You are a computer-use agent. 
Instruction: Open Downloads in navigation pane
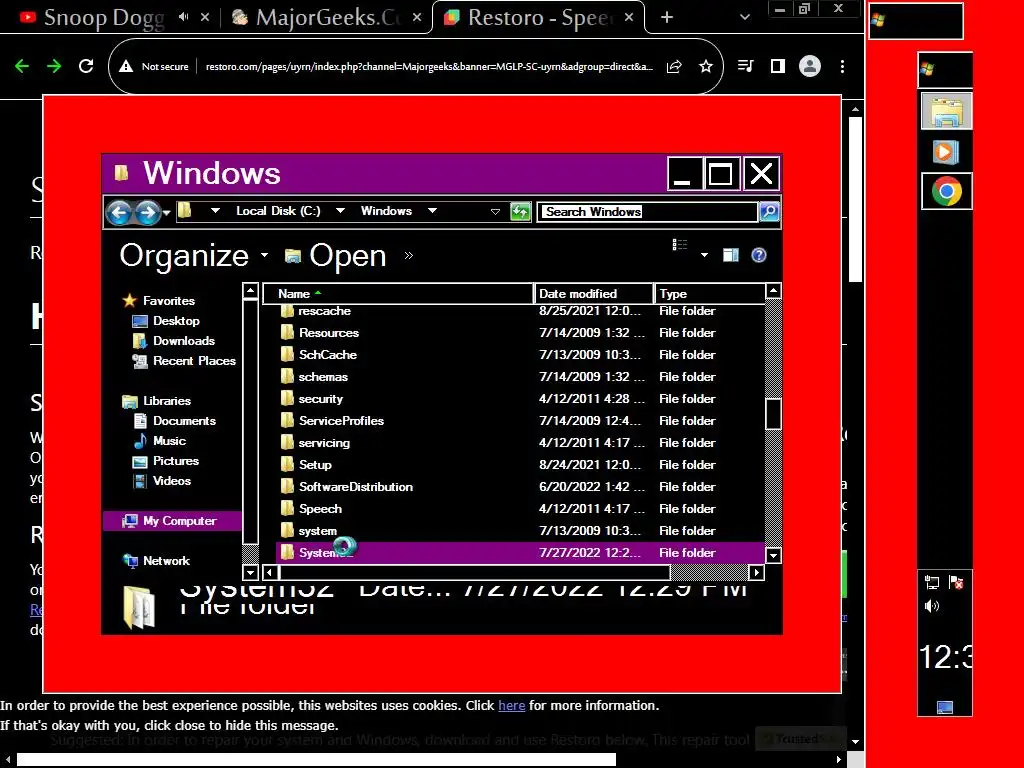[184, 341]
